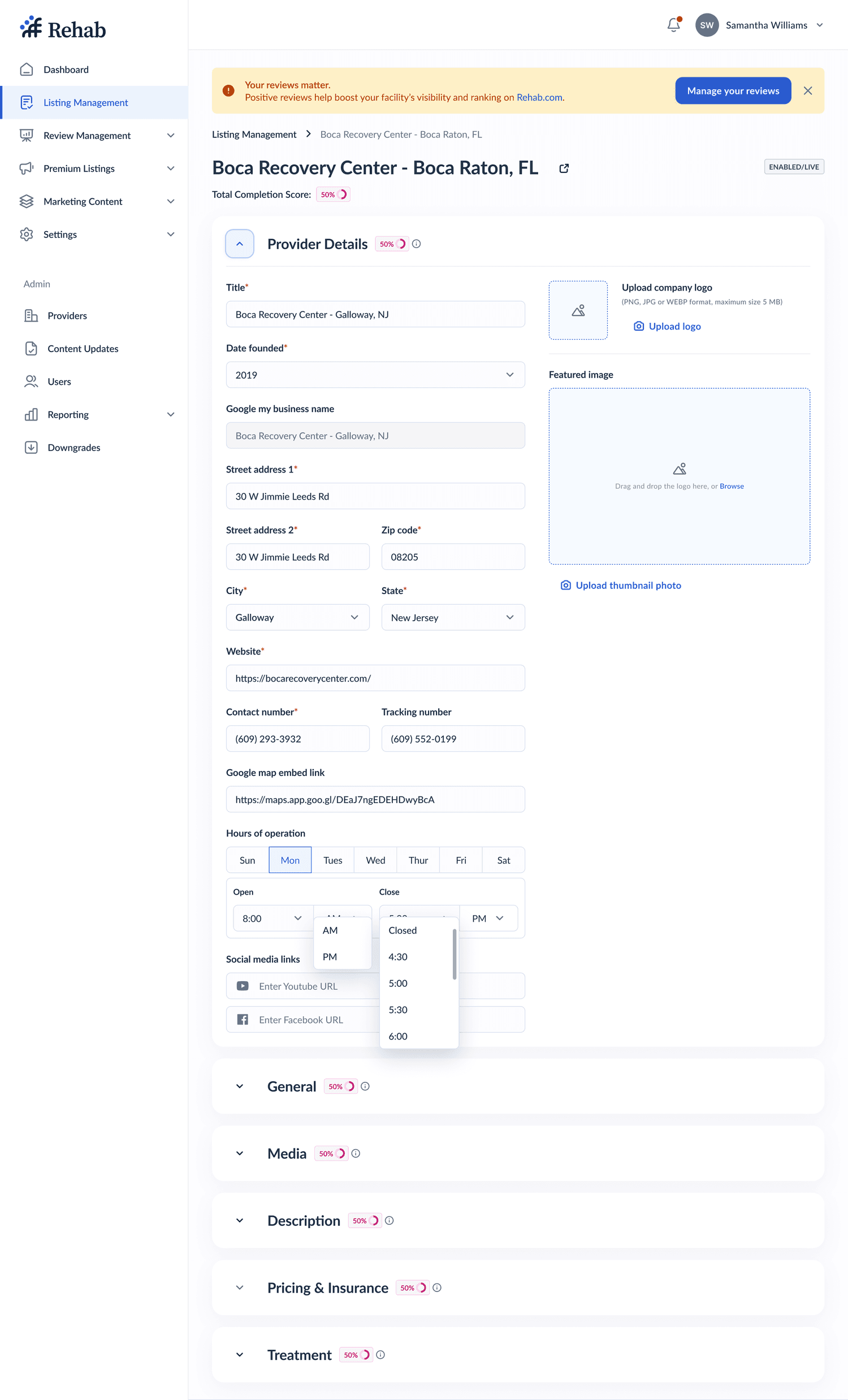Select the Wed hours tab
Viewport: 848px width, 1400px height.
(375, 860)
